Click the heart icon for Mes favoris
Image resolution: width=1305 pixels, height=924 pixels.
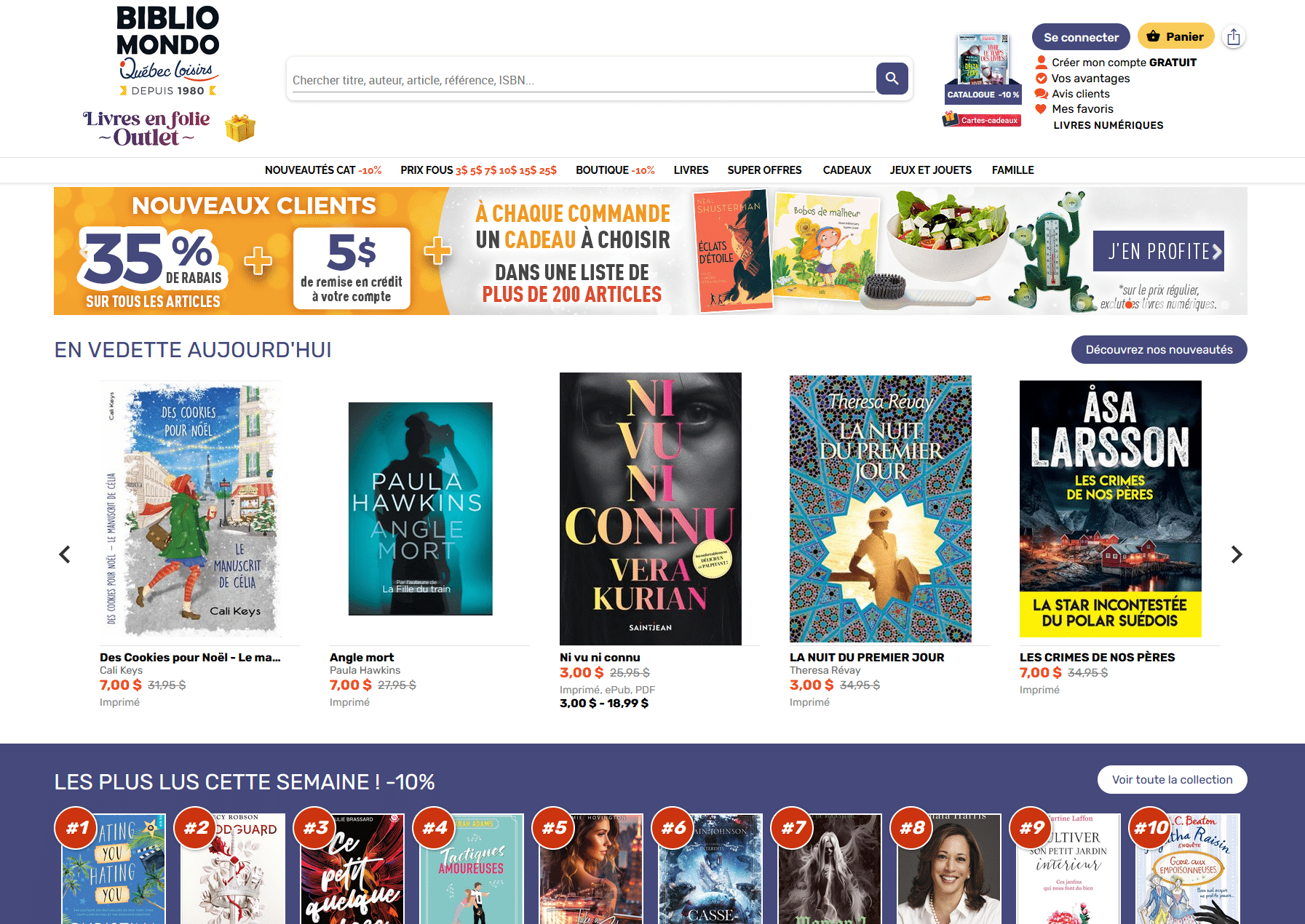pyautogui.click(x=1041, y=109)
